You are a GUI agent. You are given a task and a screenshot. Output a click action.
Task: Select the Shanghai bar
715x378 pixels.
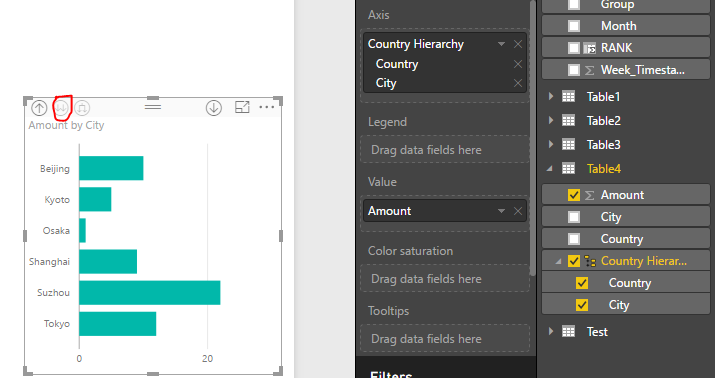(x=108, y=262)
